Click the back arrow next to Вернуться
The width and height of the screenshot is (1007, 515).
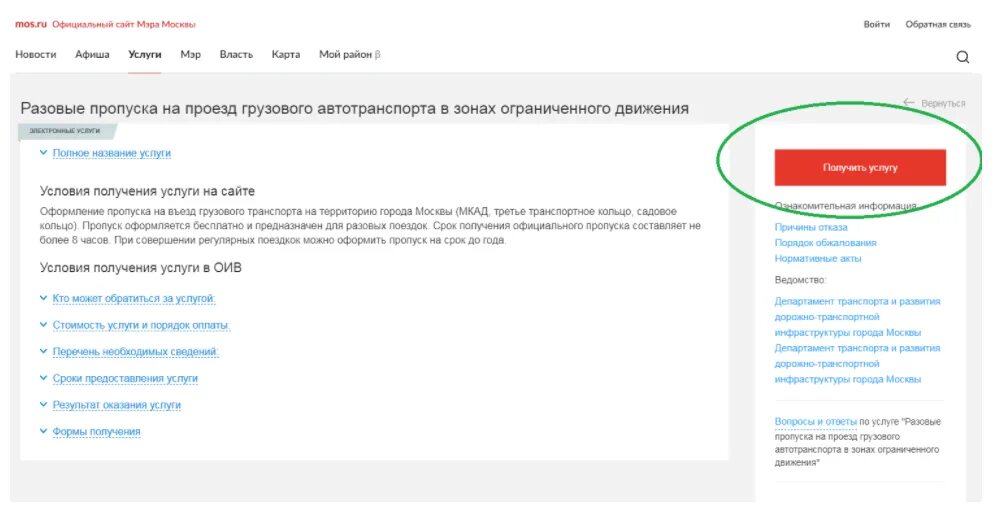(908, 103)
